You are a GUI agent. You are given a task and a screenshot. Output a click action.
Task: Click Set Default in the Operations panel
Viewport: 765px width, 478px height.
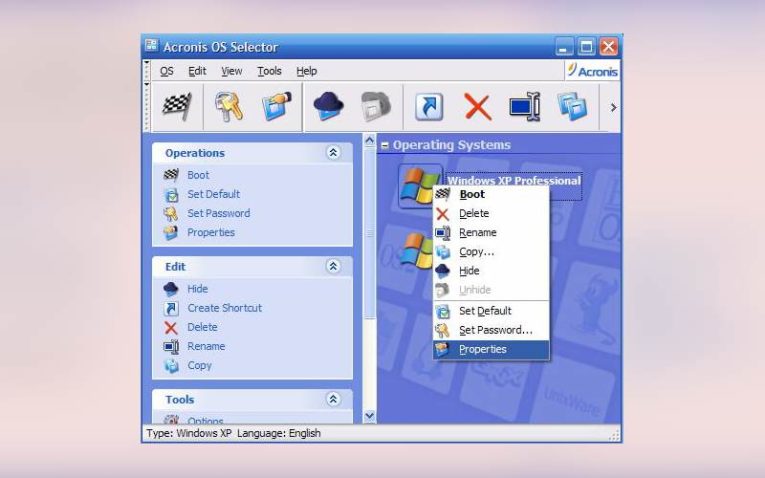(214, 194)
